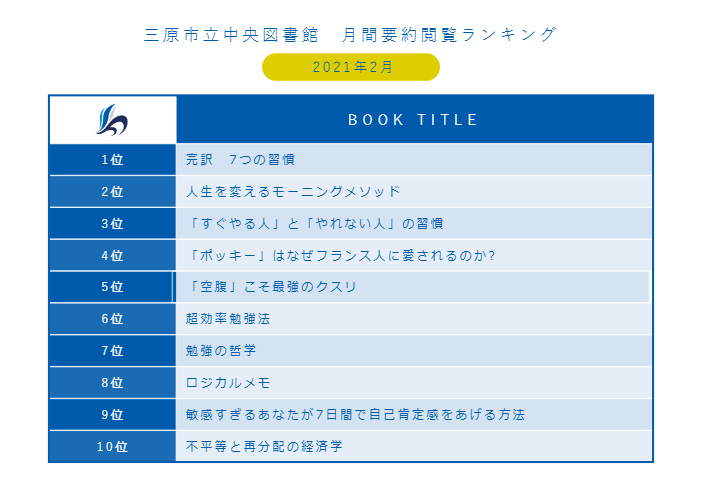The height and width of the screenshot is (486, 702).
Task: Select 敏感すぎるあなたが7日間で自己肯定感をあげる方法 entry
Action: point(355,414)
